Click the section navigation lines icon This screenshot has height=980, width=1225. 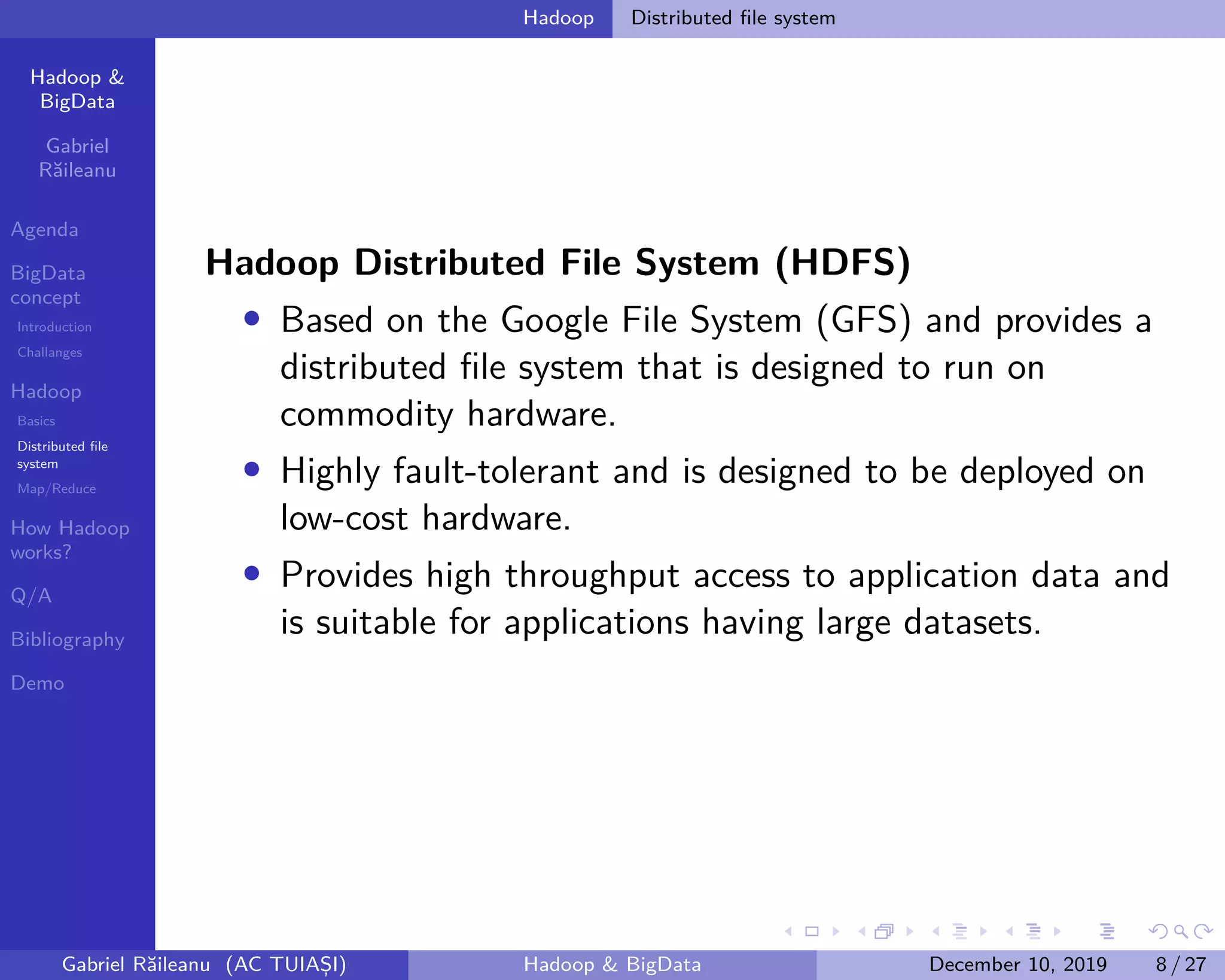[x=1033, y=932]
